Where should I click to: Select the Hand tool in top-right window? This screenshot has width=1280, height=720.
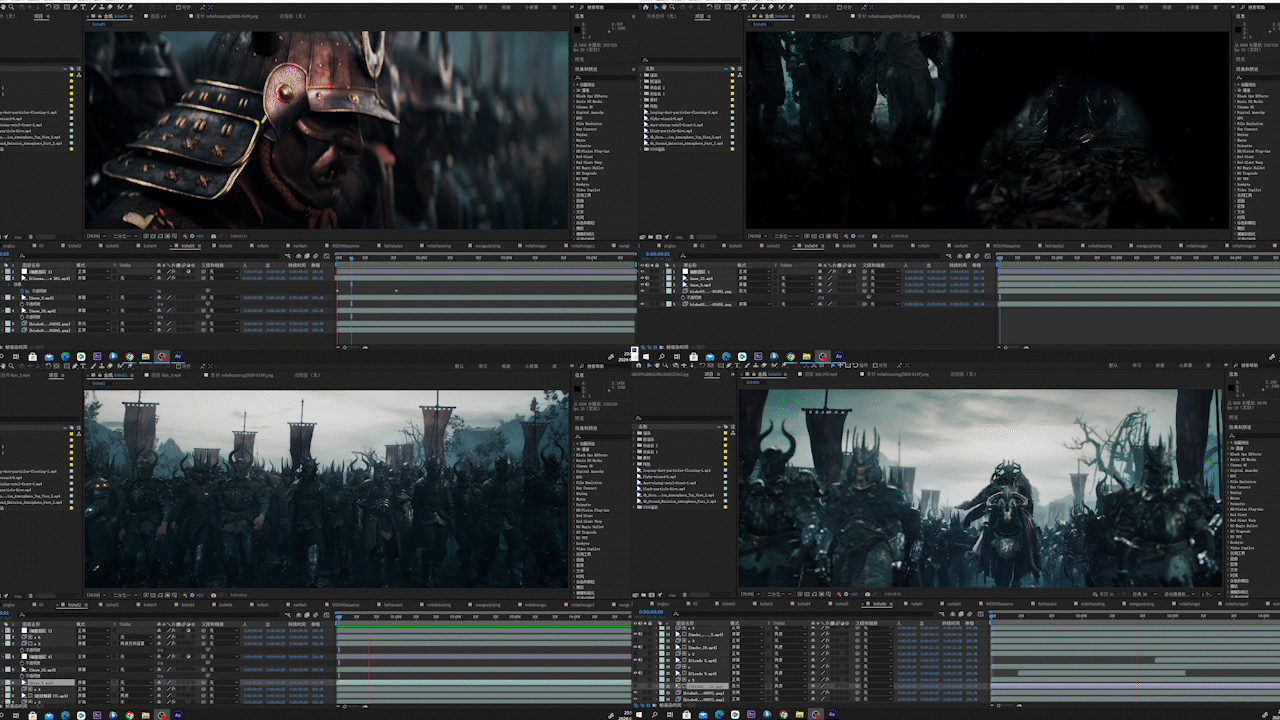(x=664, y=7)
